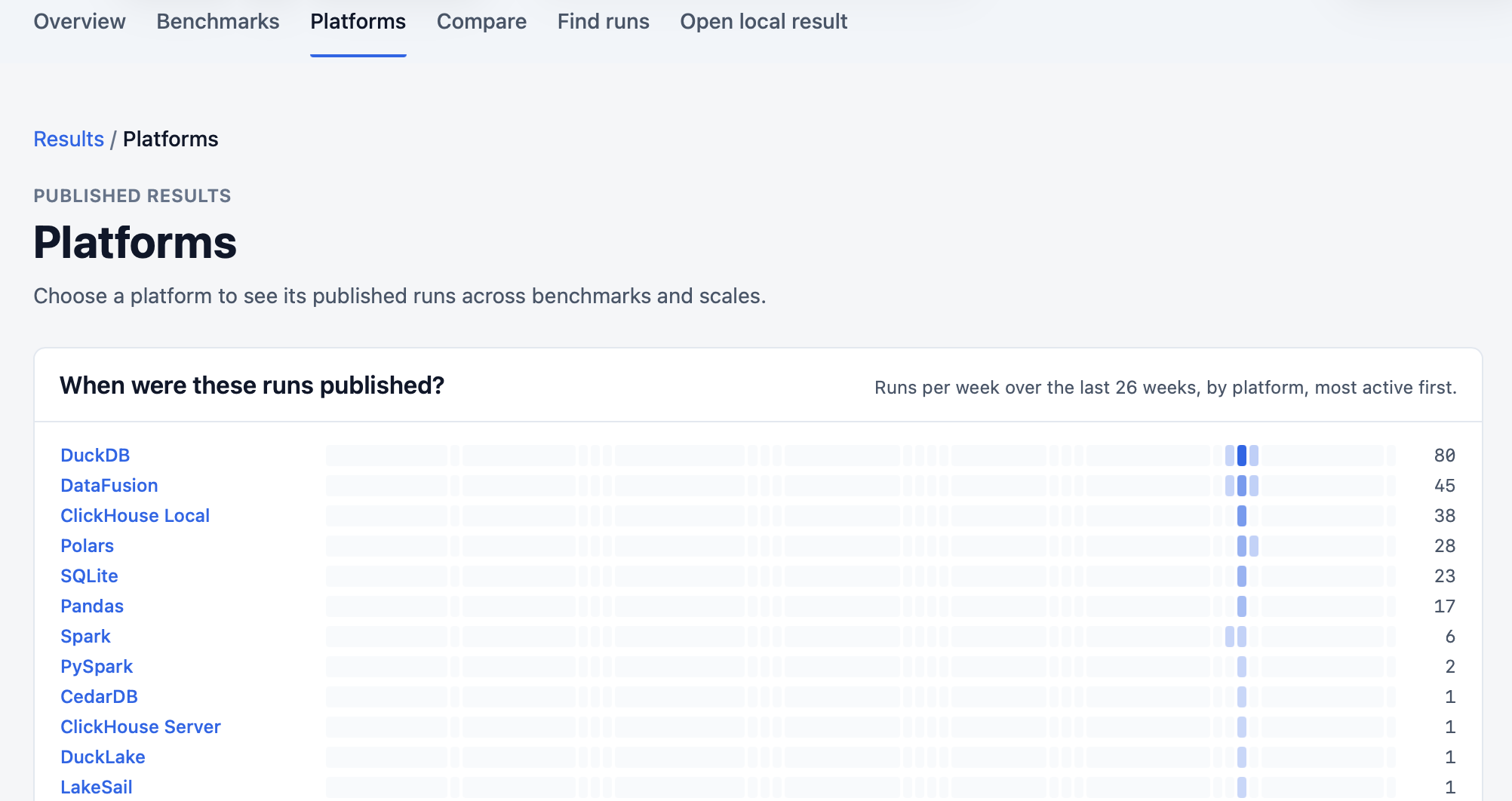Open the Polars platform link
1512x801 pixels.
click(87, 546)
